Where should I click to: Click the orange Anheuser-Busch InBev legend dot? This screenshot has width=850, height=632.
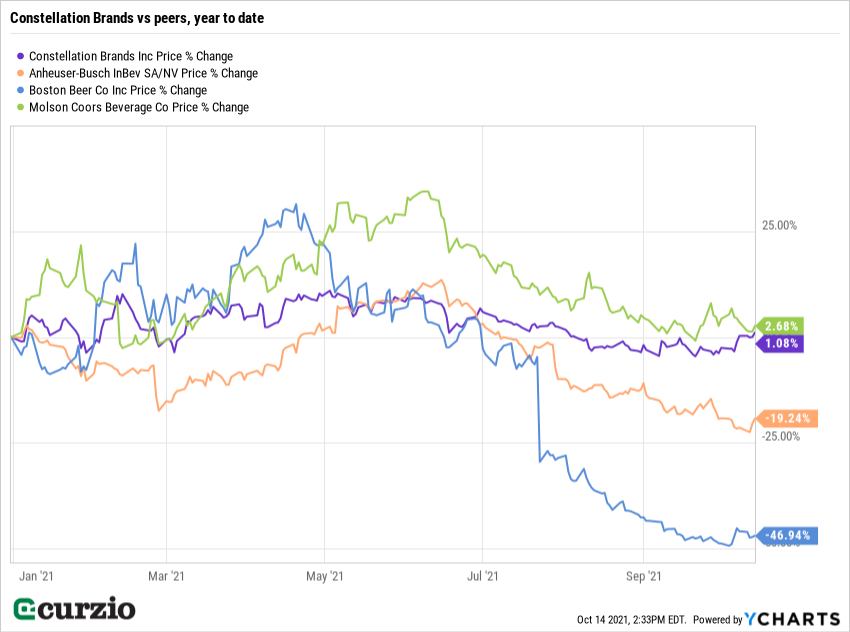22,73
